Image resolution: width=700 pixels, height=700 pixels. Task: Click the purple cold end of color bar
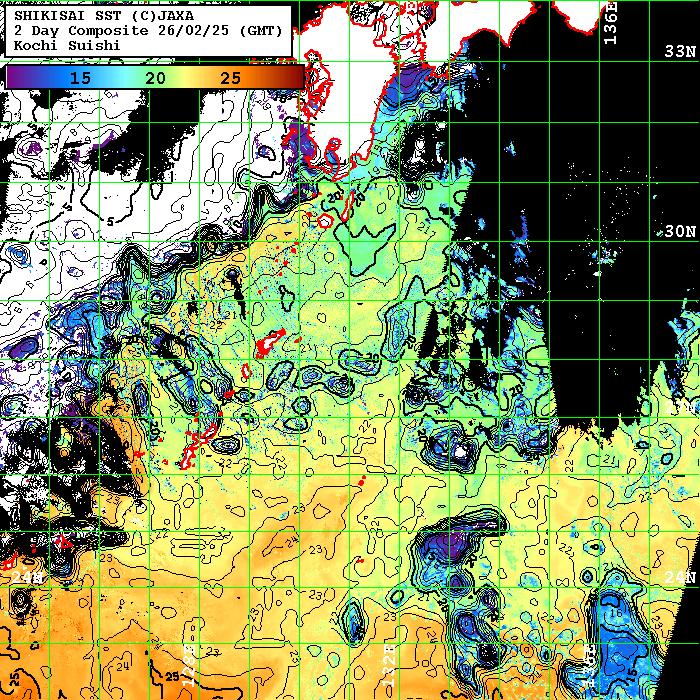[14, 77]
